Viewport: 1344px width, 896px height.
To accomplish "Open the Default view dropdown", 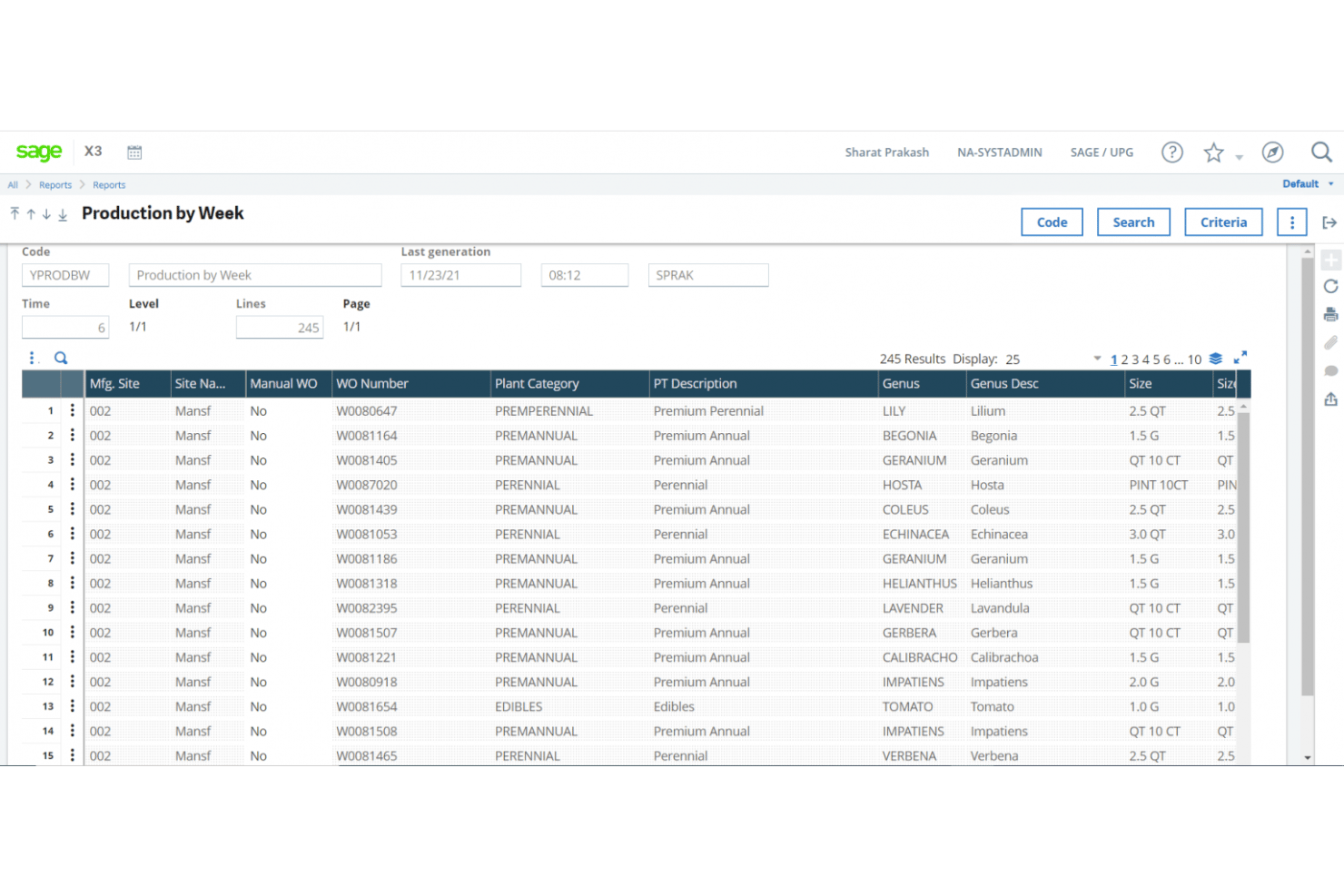I will pos(1308,183).
